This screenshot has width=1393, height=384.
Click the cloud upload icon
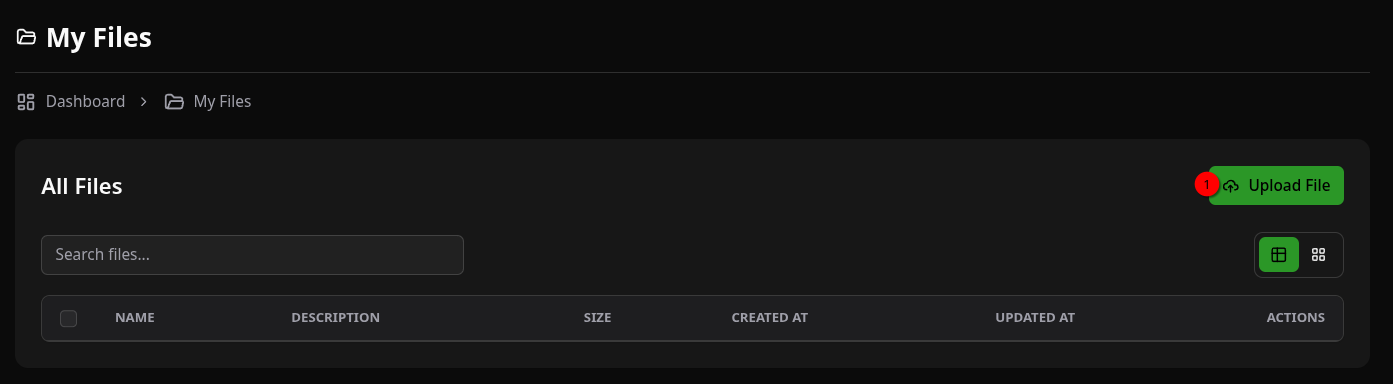(x=1231, y=186)
